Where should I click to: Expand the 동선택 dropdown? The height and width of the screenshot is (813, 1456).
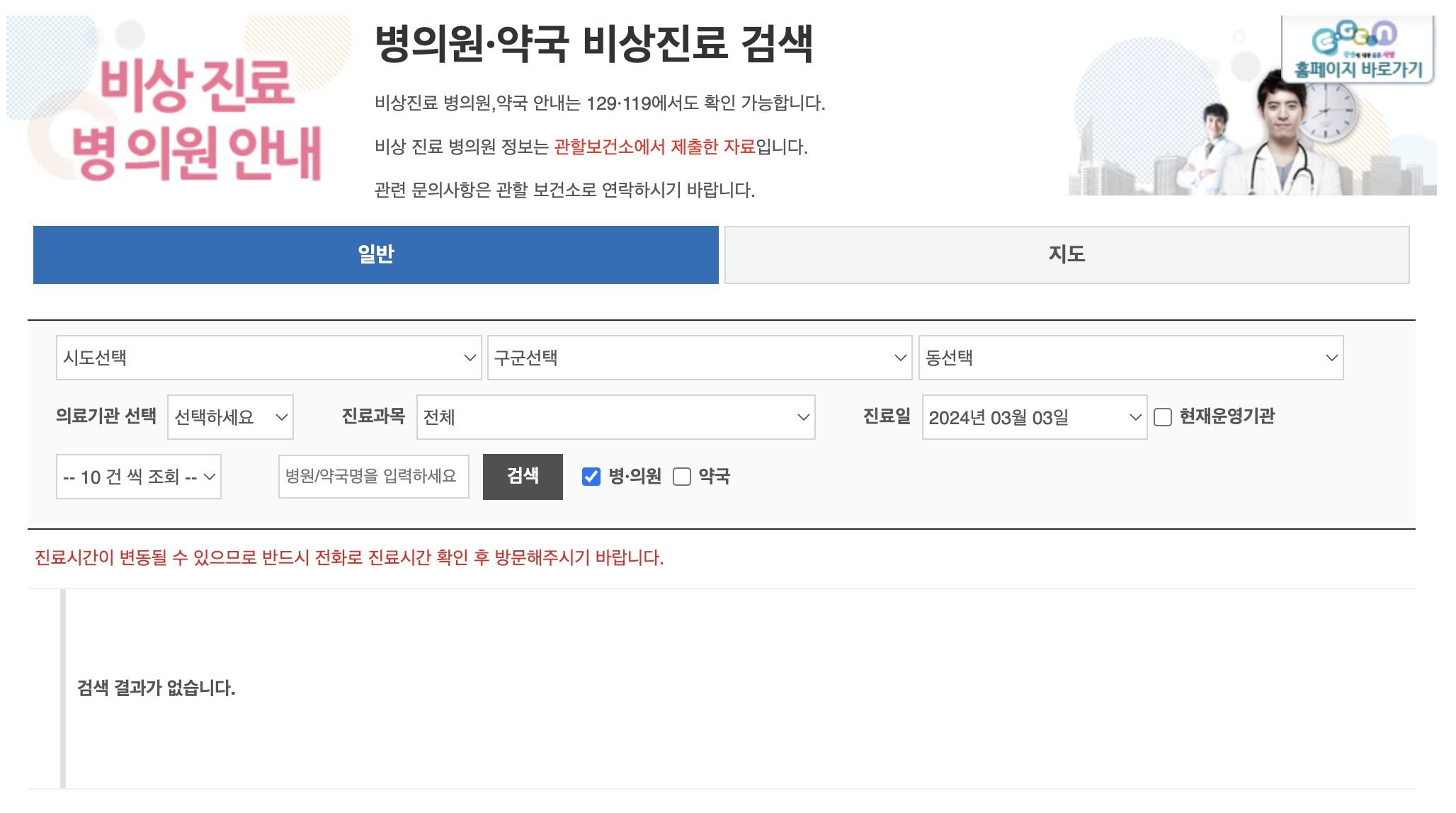(1130, 358)
